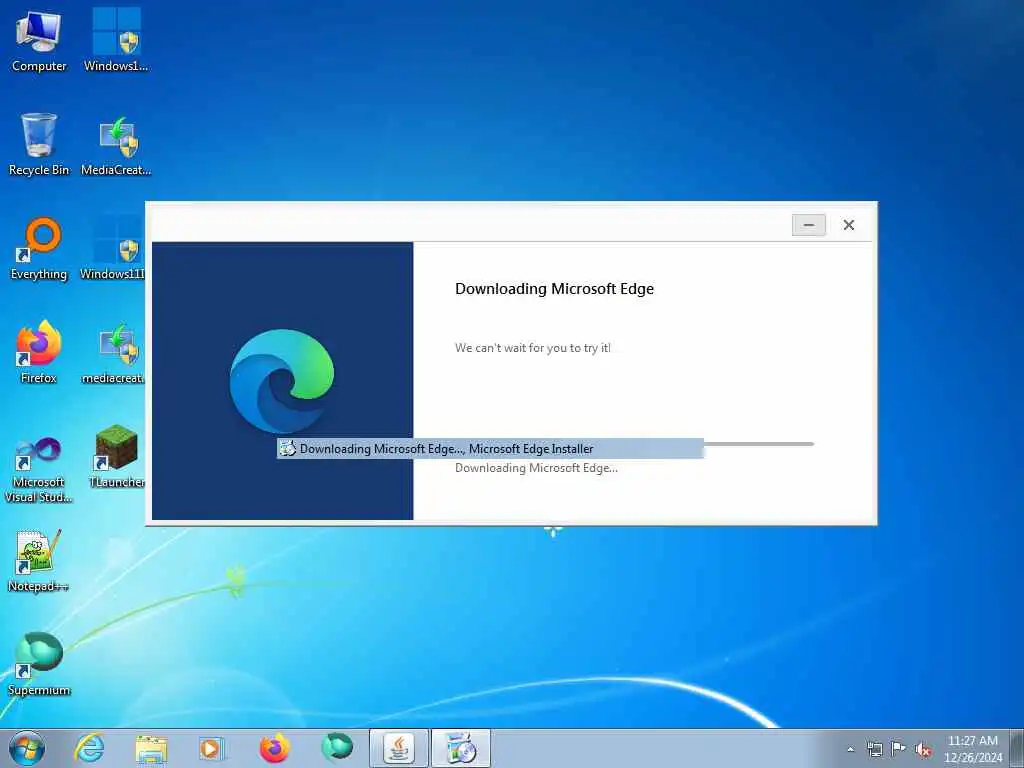Select the MediaCreat... desktop icon
The image size is (1024, 768).
(116, 145)
